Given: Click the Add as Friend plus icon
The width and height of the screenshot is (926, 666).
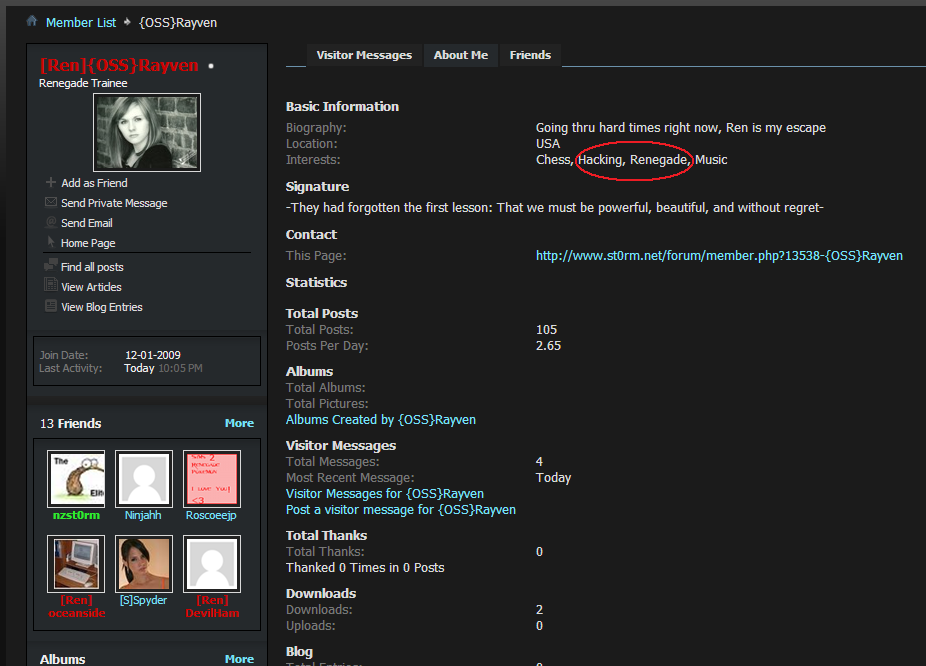Looking at the screenshot, I should pos(51,183).
